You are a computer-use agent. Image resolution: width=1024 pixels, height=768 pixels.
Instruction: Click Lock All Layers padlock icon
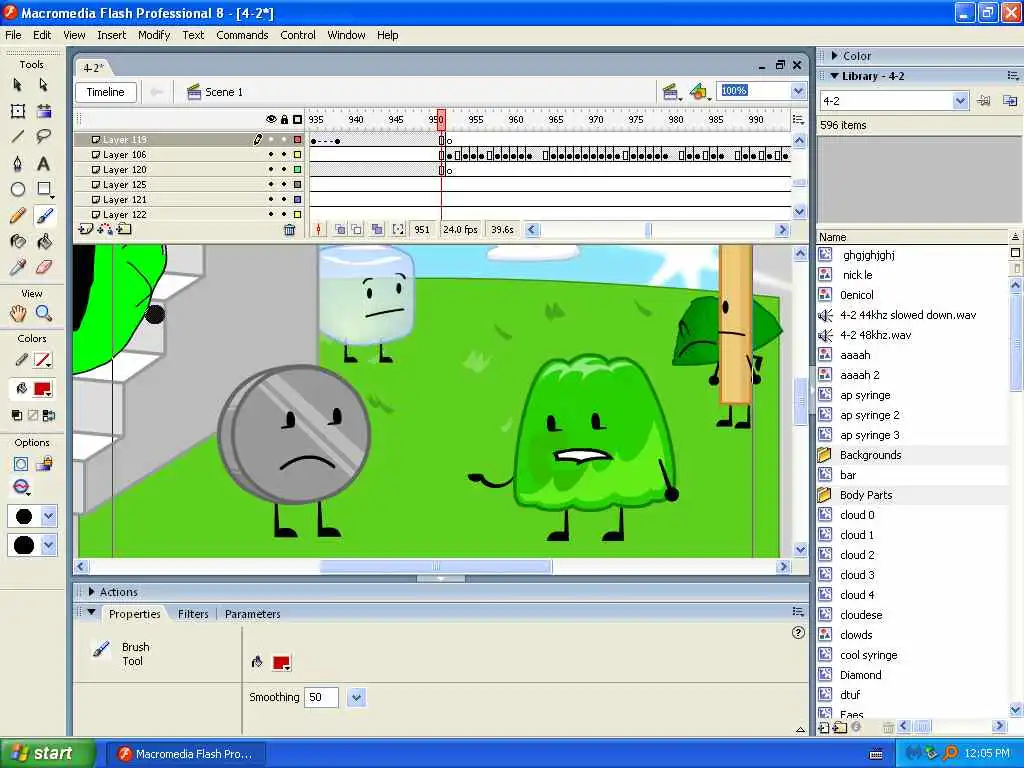pos(284,120)
